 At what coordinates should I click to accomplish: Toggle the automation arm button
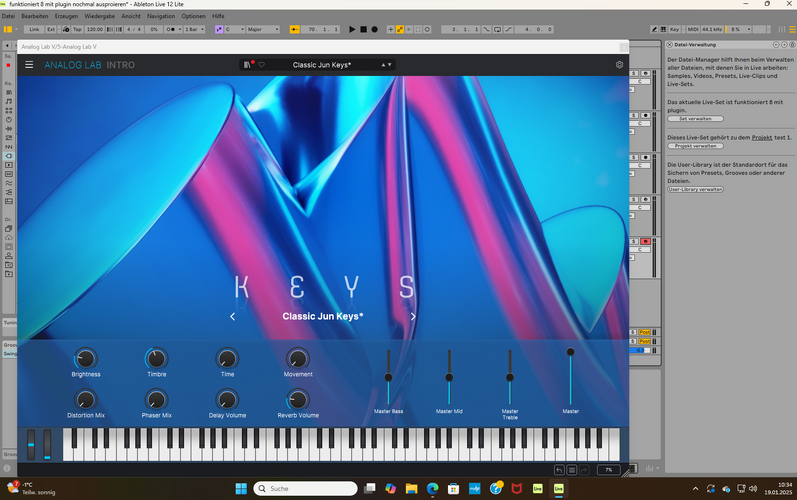(400, 29)
